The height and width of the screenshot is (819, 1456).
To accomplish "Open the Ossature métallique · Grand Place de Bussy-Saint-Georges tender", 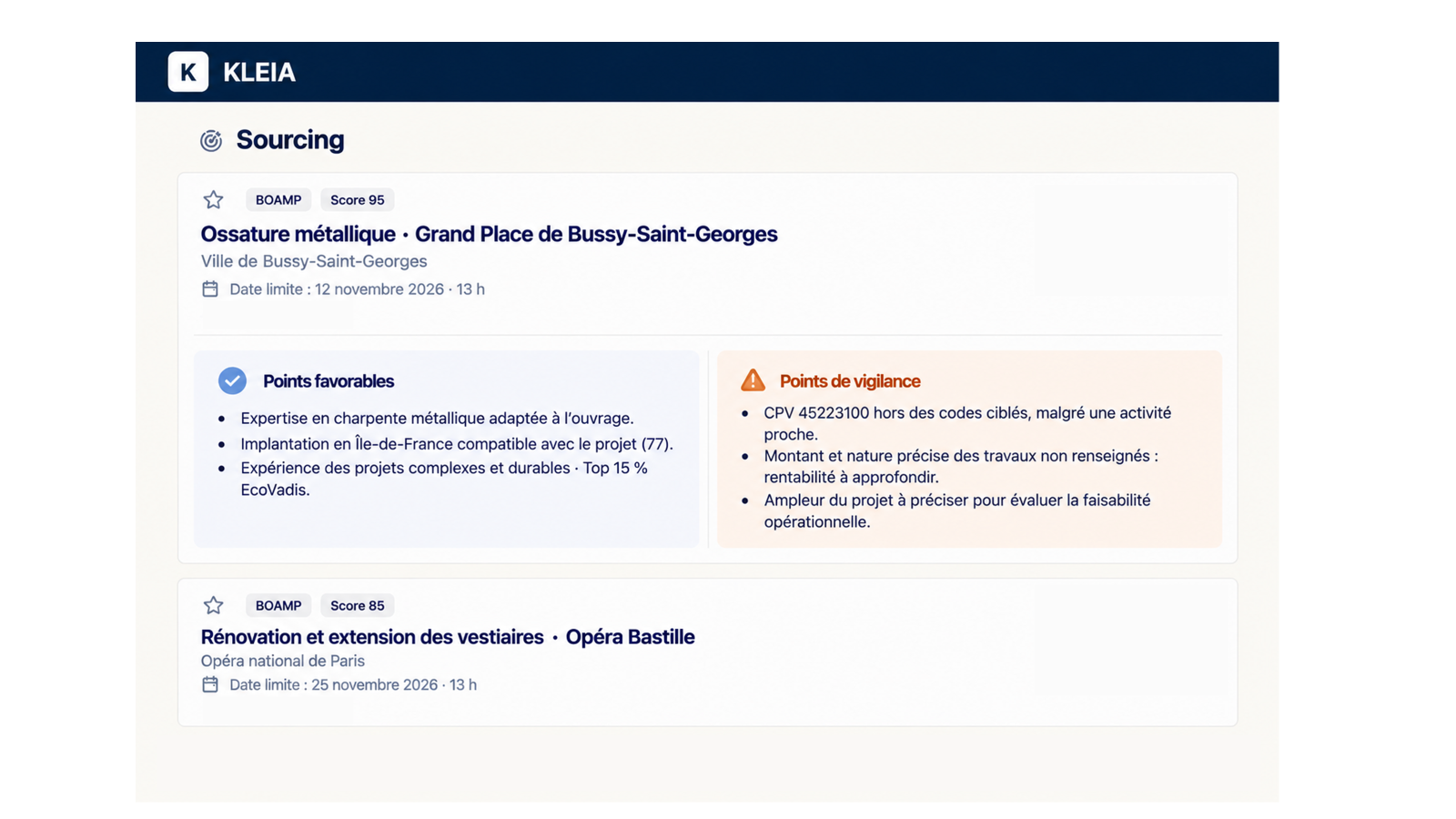I will tap(489, 234).
